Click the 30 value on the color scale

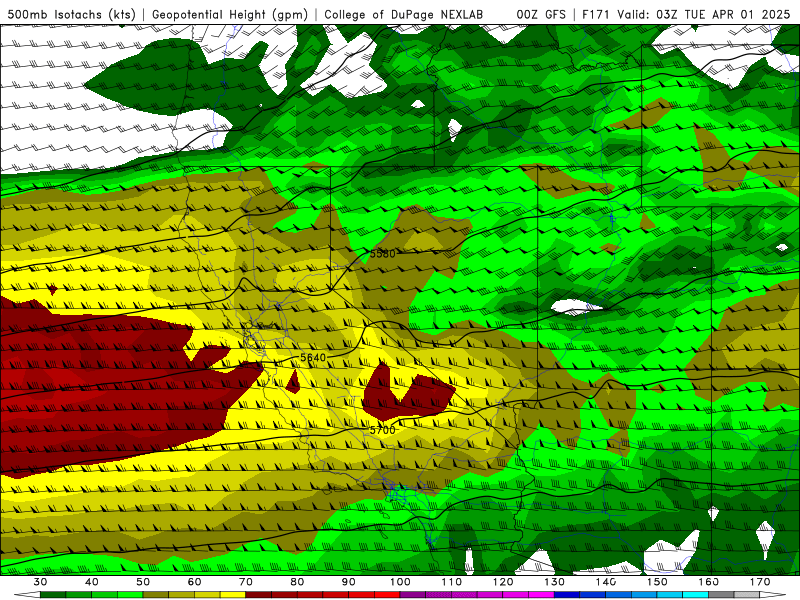(40, 582)
